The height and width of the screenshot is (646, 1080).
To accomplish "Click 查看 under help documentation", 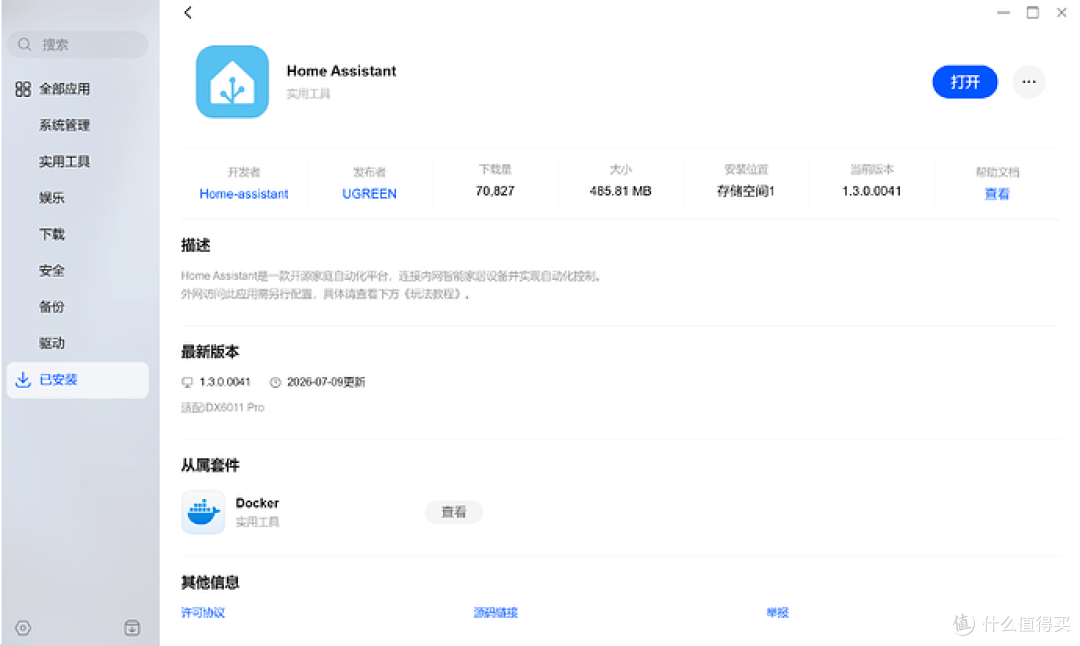I will [997, 194].
